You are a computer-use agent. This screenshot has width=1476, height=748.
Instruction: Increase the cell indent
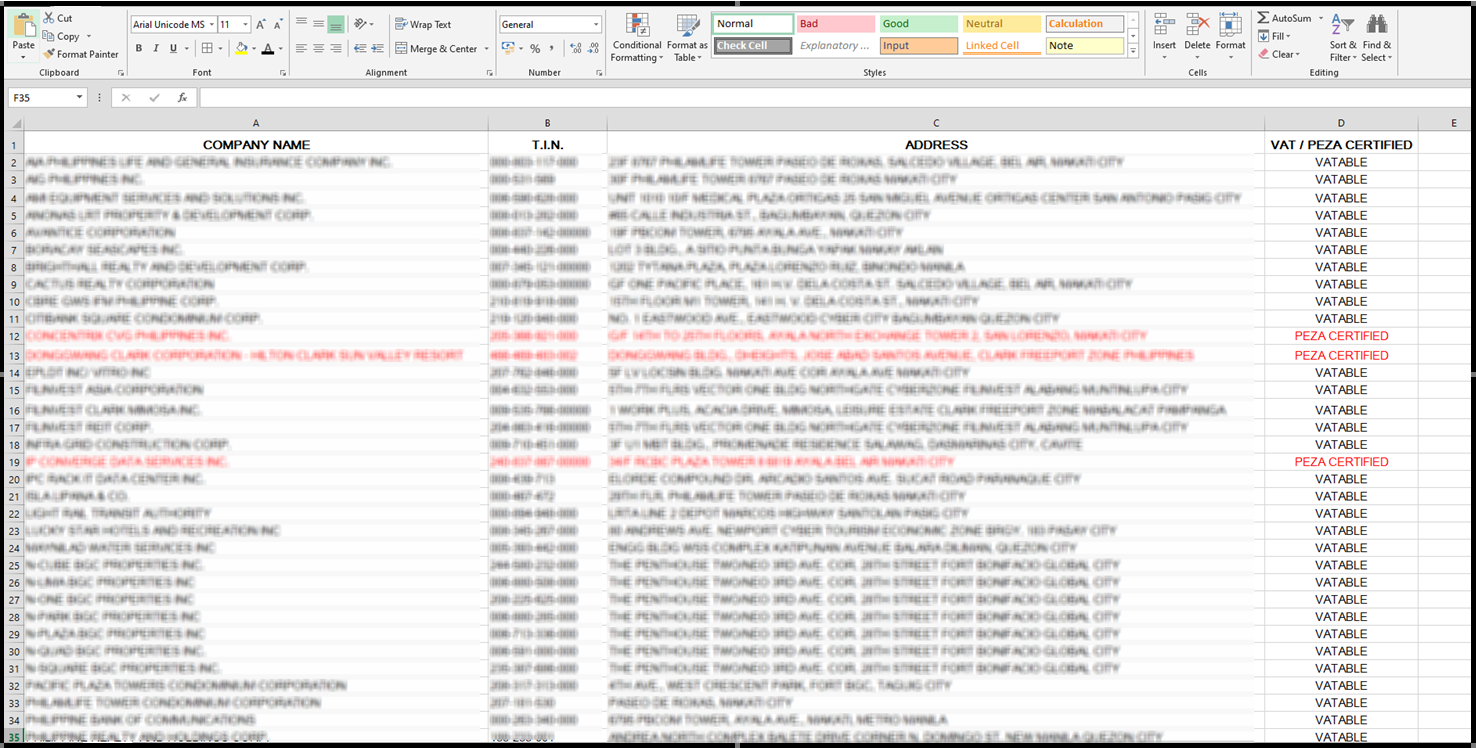377,48
